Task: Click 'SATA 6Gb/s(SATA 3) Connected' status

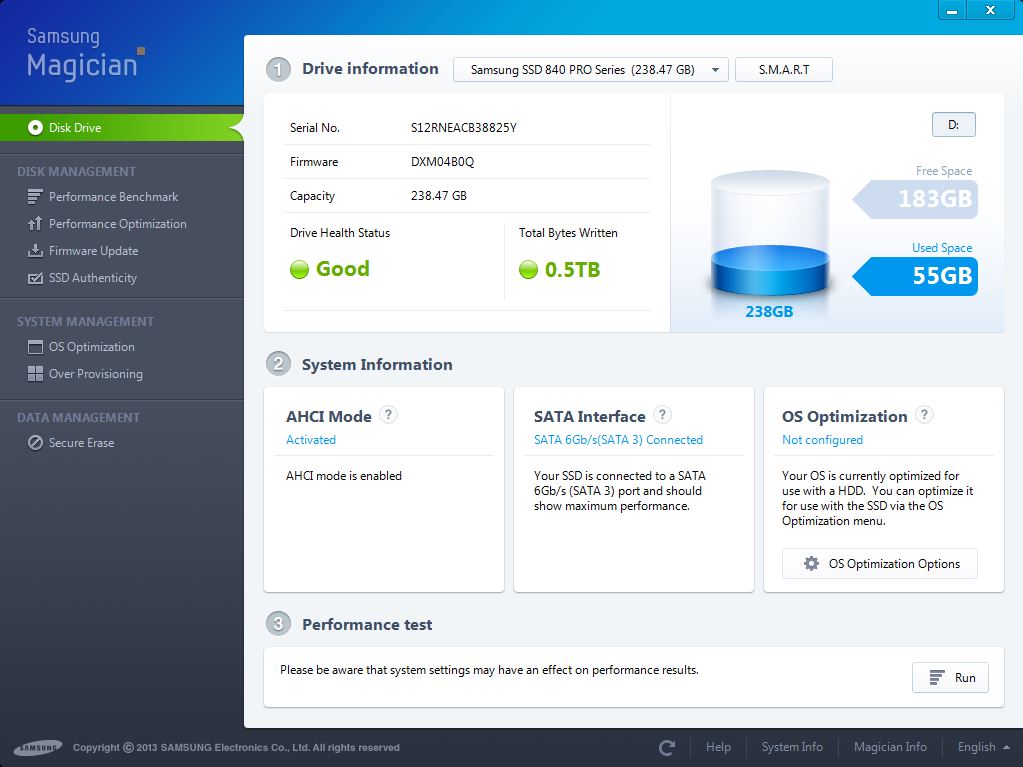Action: pos(618,440)
